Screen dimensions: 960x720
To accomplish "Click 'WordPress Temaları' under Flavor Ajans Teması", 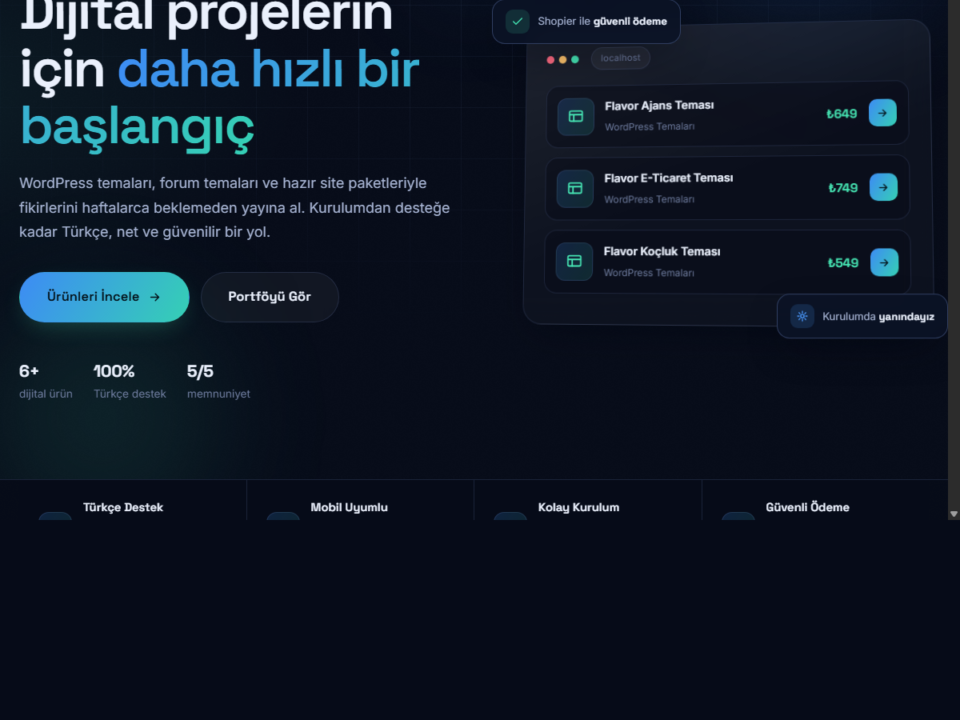I will click(650, 127).
